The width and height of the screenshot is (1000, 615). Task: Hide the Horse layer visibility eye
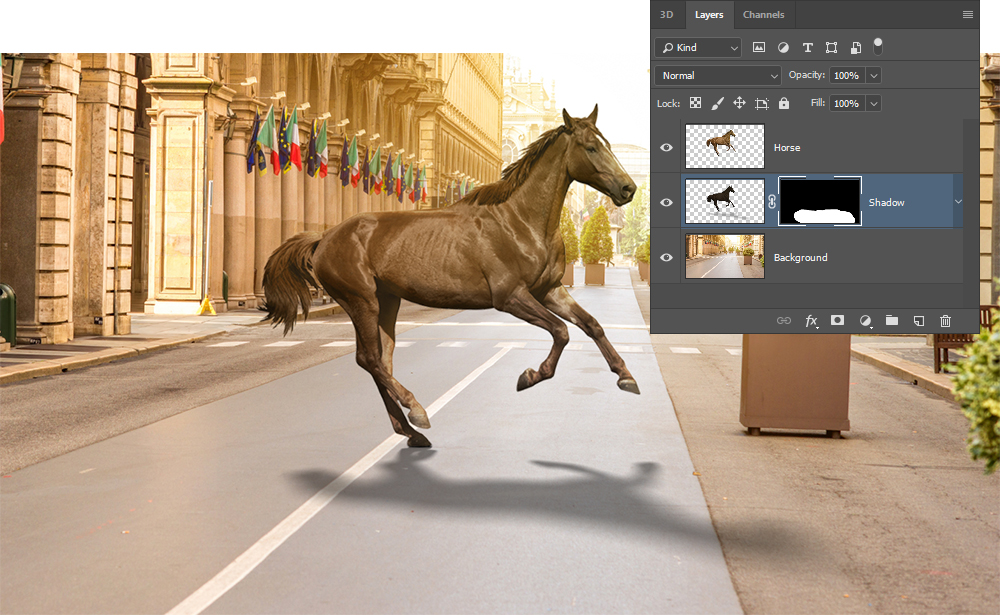coord(667,147)
